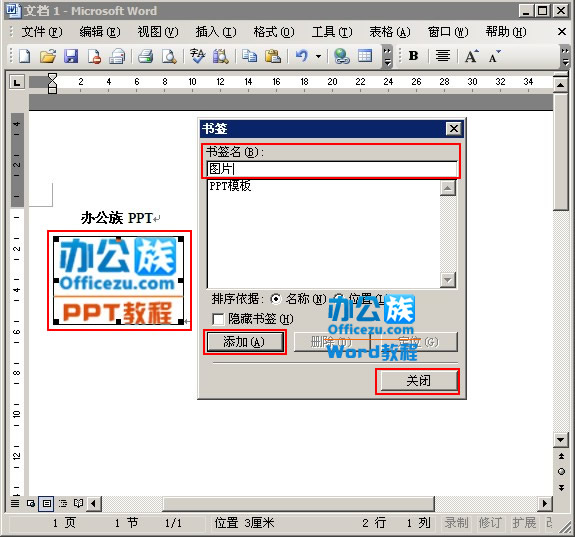Click the Insert Table icon
575x537 pixels.
coord(365,56)
